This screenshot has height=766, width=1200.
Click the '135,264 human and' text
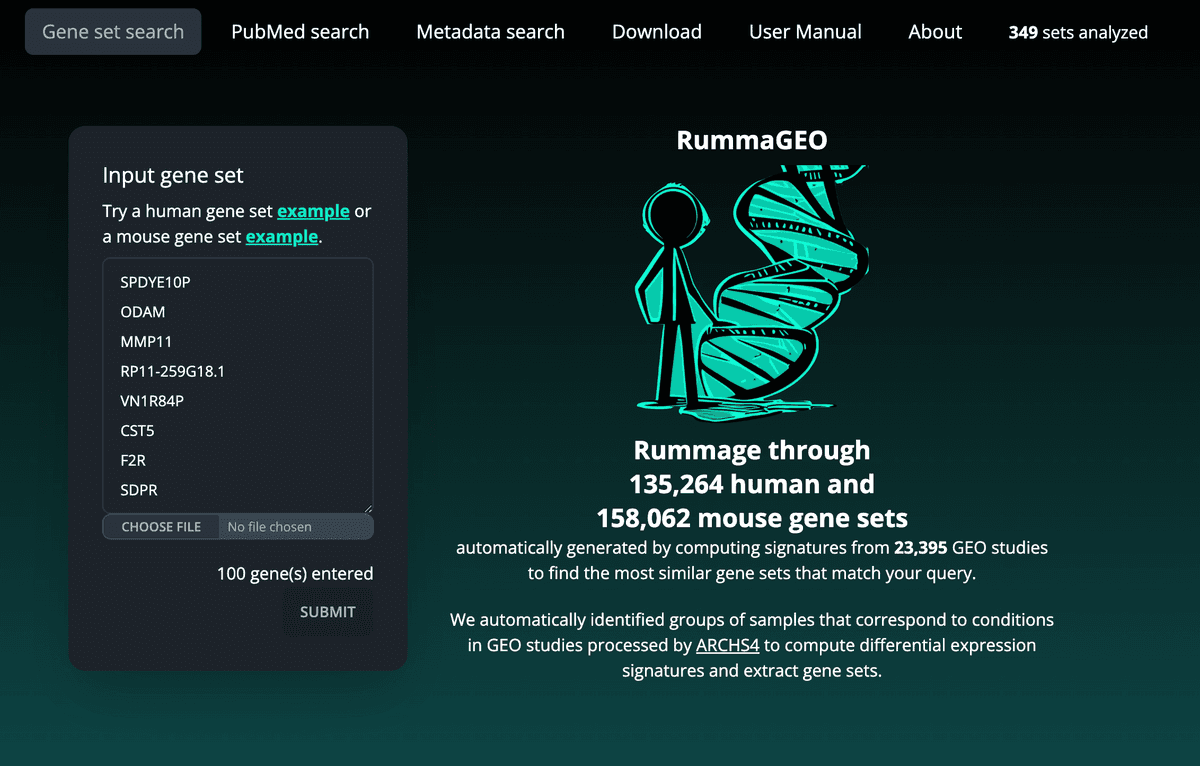(x=752, y=484)
